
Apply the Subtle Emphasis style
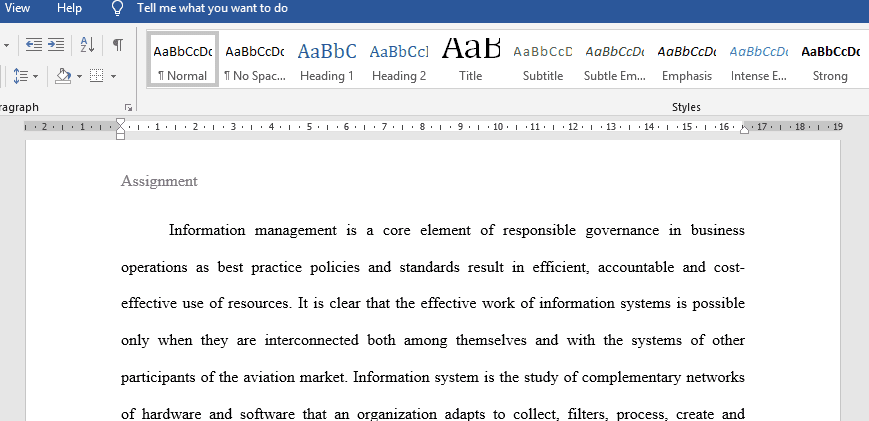click(615, 59)
